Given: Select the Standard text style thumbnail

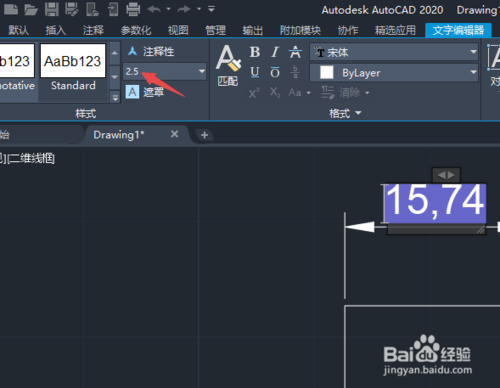Looking at the screenshot, I should pos(73,68).
